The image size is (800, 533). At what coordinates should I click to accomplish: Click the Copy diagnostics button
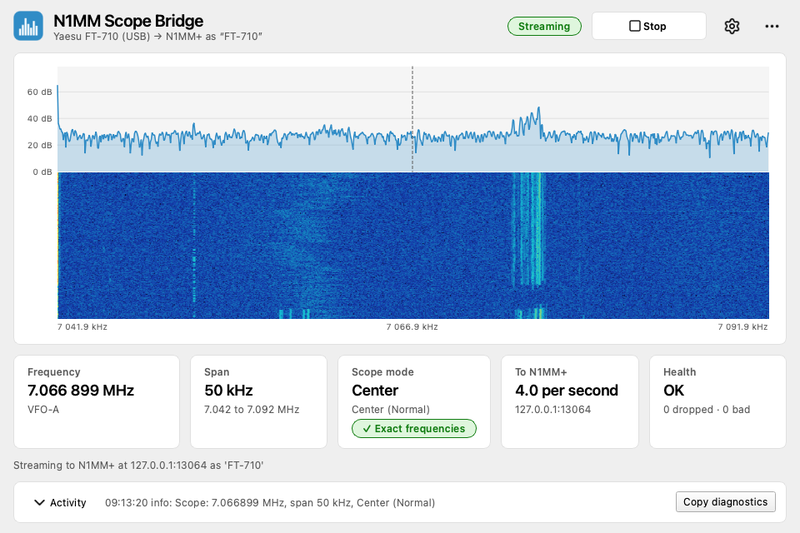(725, 502)
